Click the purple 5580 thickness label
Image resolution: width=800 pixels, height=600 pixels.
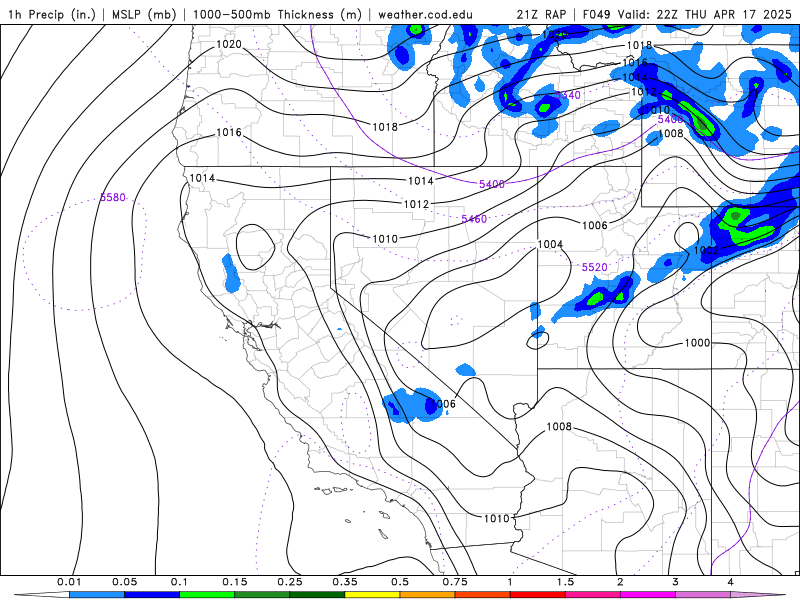coord(113,197)
